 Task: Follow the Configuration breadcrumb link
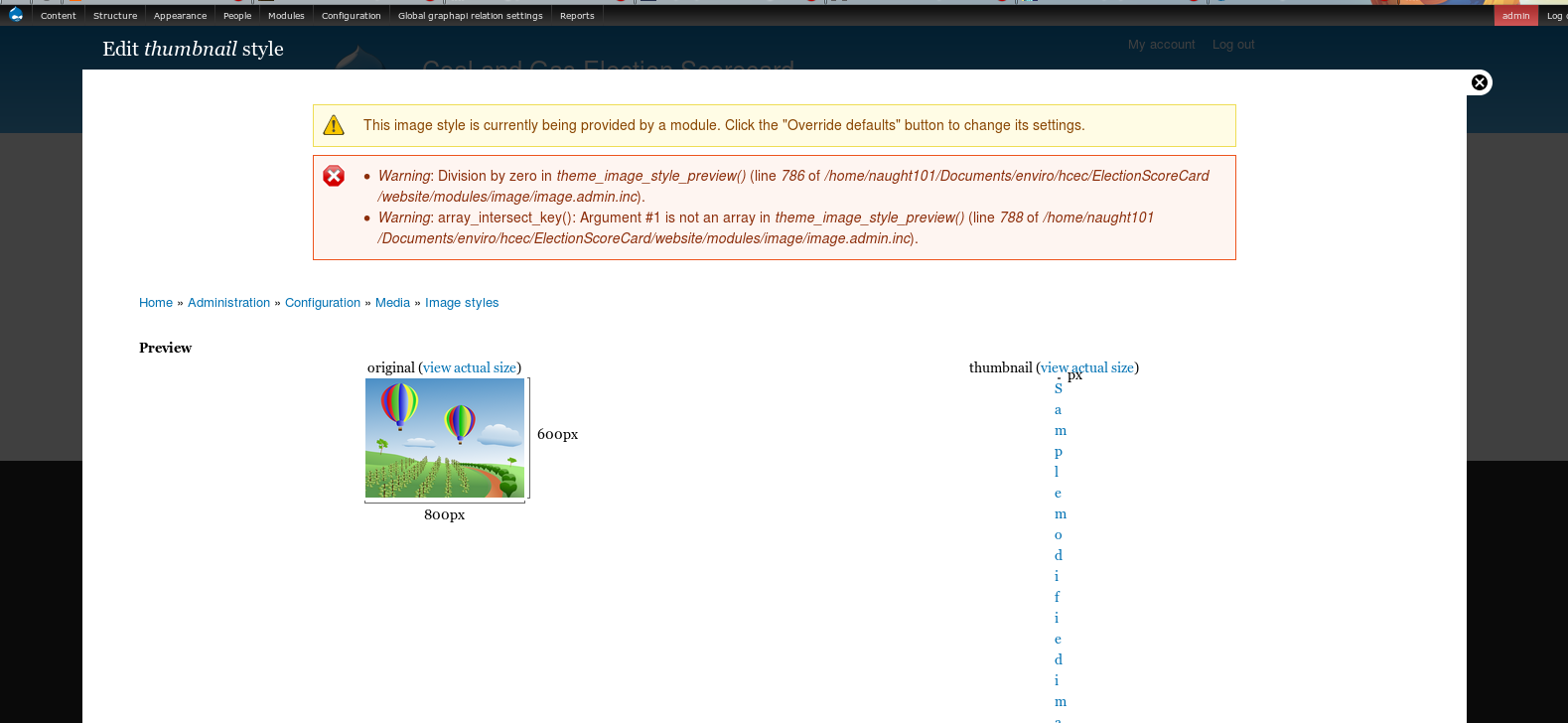pyautogui.click(x=323, y=303)
